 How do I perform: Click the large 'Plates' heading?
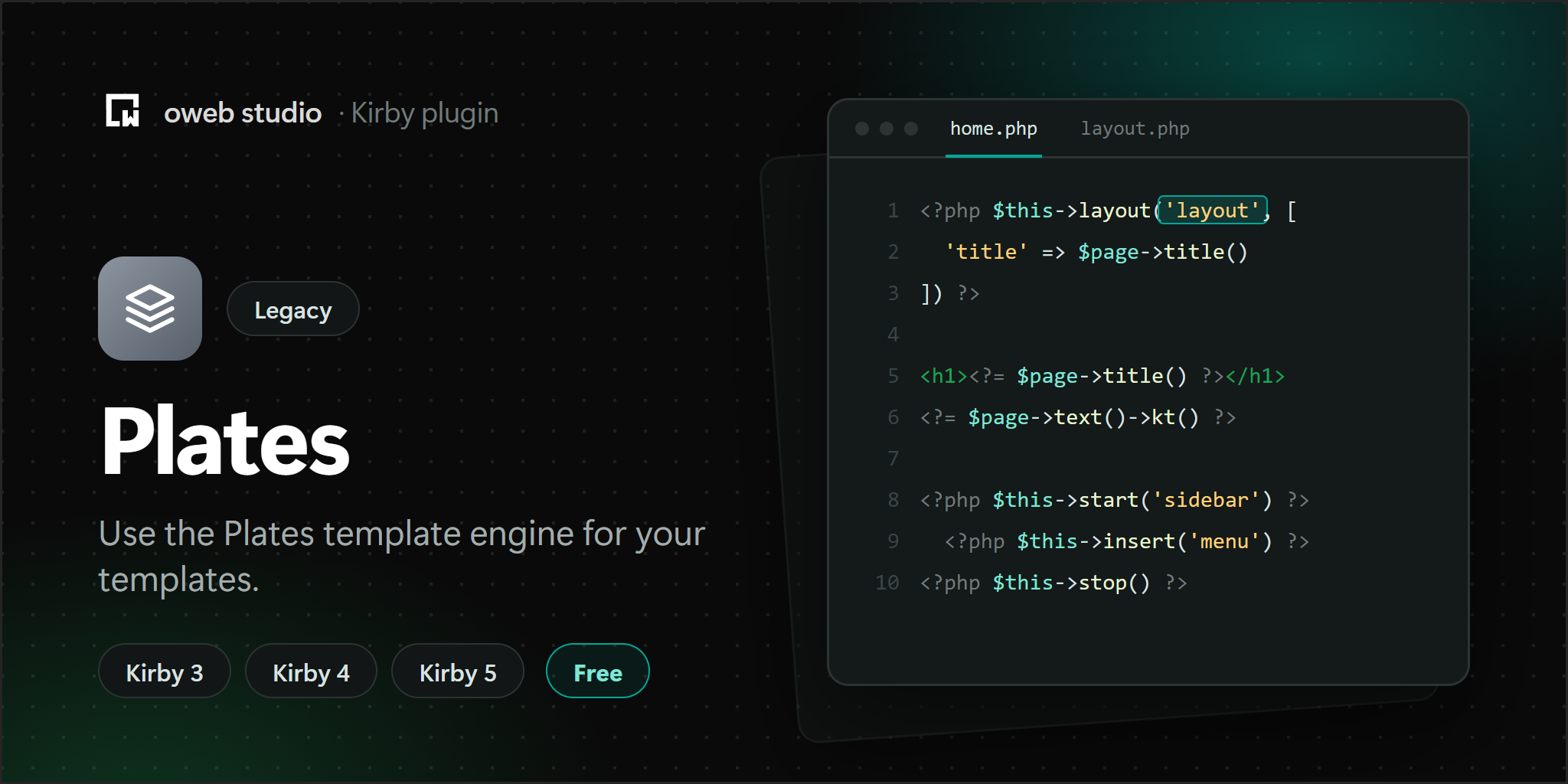(x=225, y=441)
